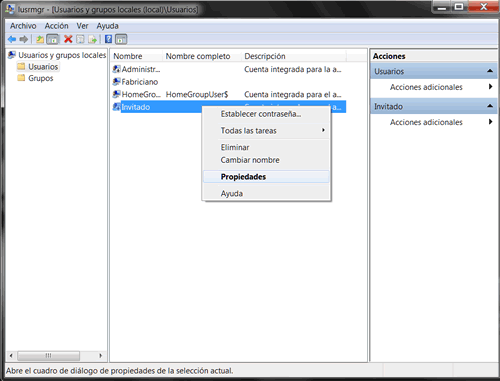
Task: Click the Back arrow toolbar icon
Action: [x=12, y=39]
